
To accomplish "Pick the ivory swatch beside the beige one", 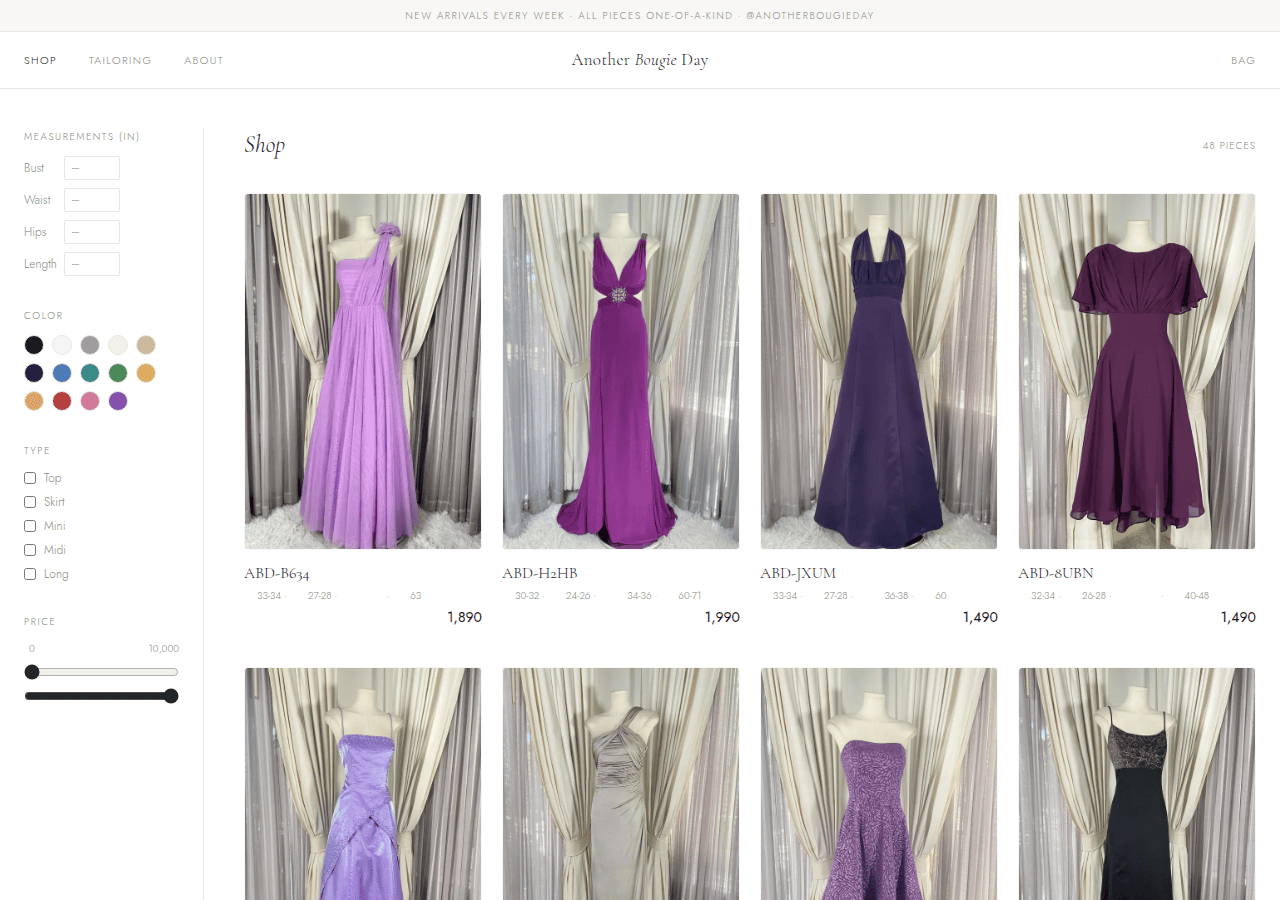I will tap(118, 345).
